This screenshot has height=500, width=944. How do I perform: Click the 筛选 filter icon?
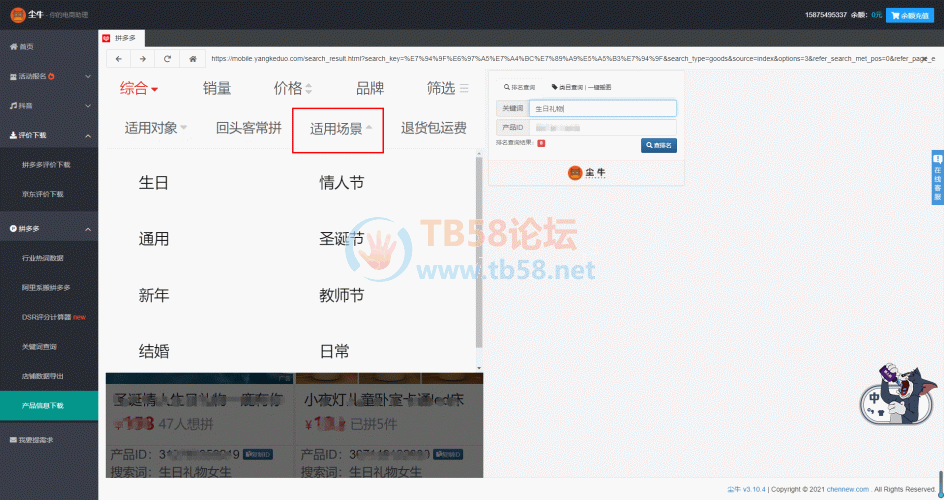pos(464,88)
